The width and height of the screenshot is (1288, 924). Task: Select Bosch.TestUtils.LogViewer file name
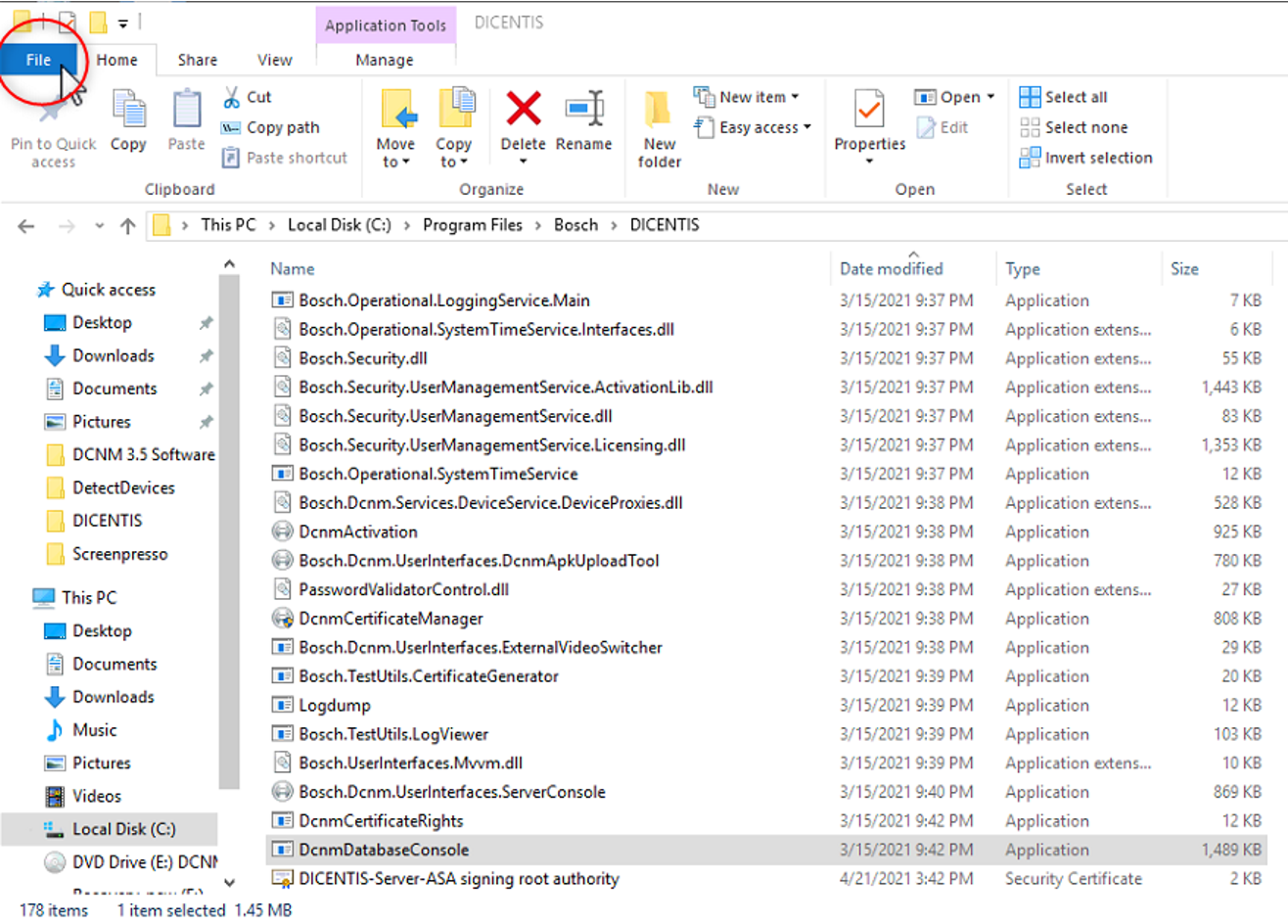click(393, 734)
